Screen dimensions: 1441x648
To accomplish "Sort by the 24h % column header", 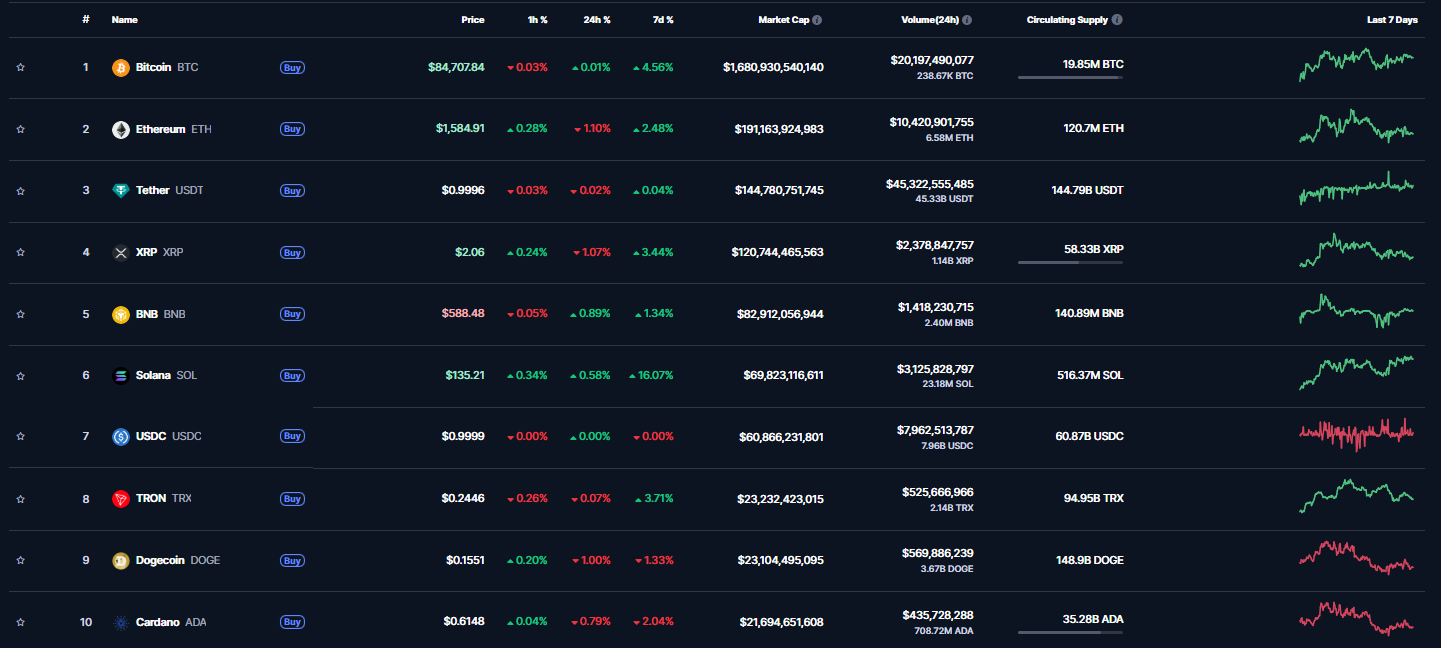I will pyautogui.click(x=596, y=20).
